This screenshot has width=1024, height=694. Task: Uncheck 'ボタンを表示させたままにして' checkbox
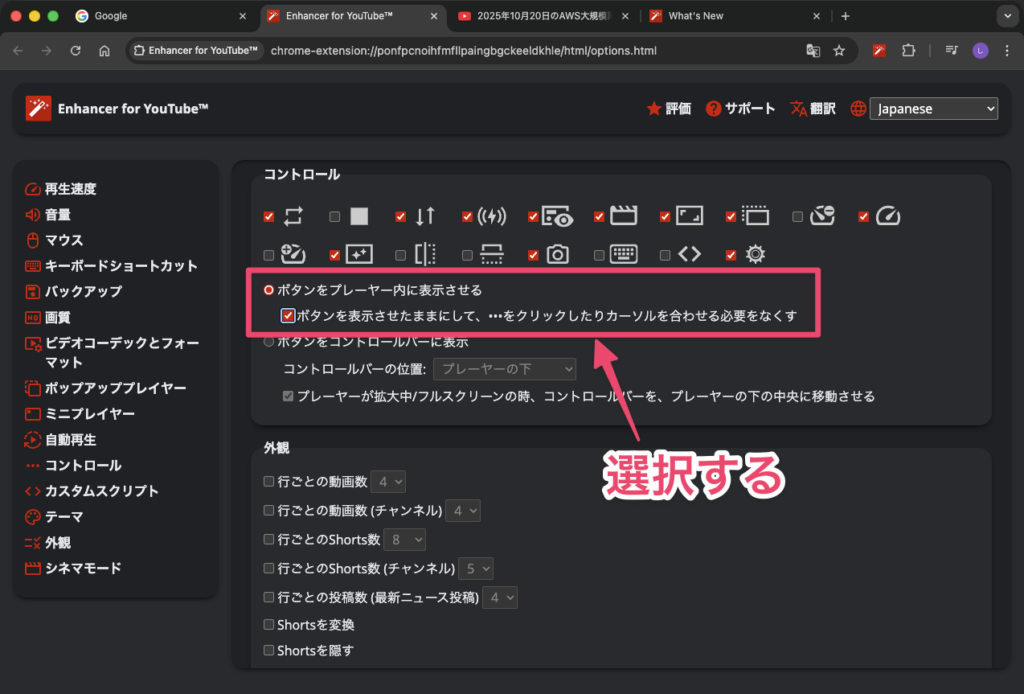pos(288,316)
